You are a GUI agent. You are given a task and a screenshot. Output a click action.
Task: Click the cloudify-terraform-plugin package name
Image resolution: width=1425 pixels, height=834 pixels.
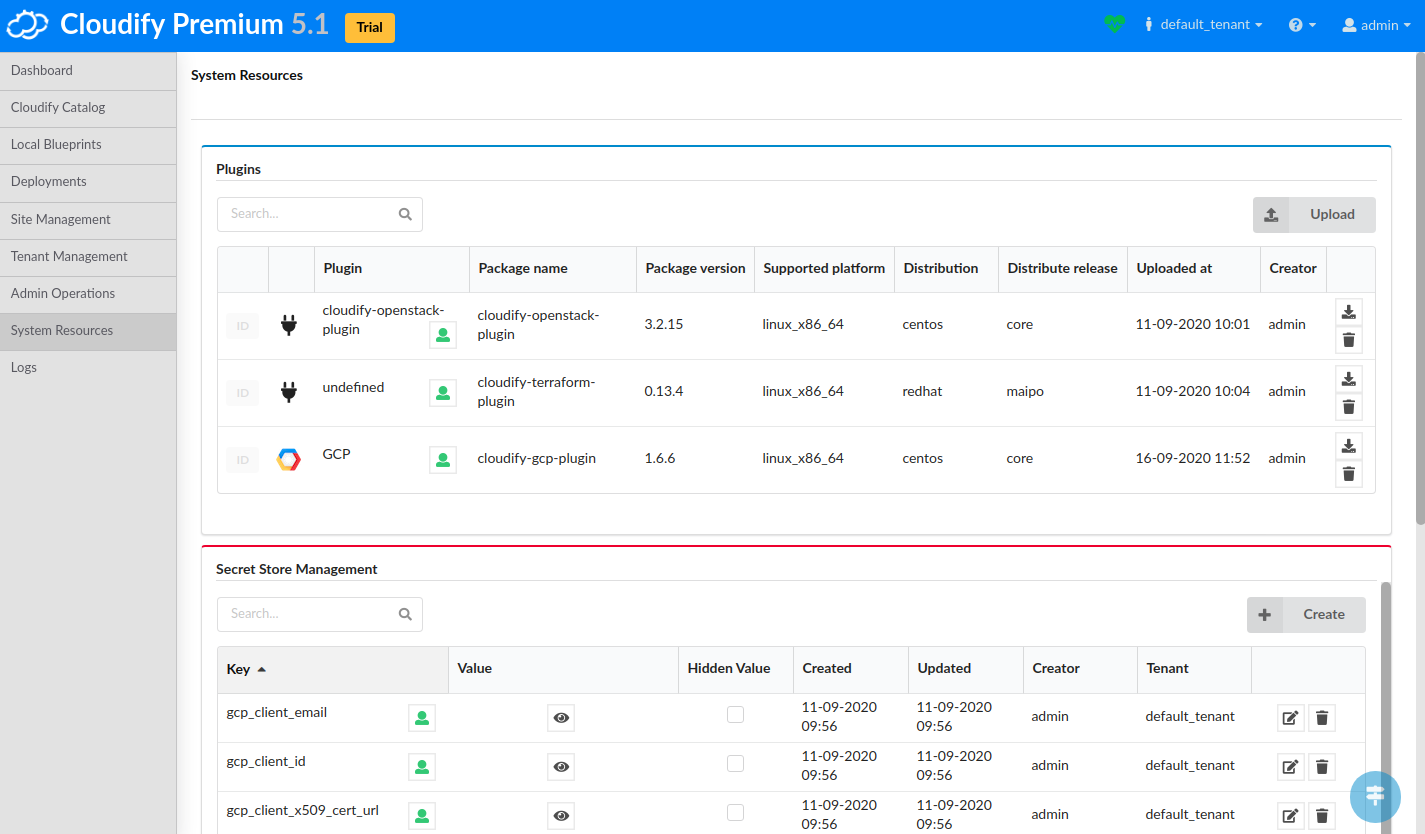tap(536, 392)
